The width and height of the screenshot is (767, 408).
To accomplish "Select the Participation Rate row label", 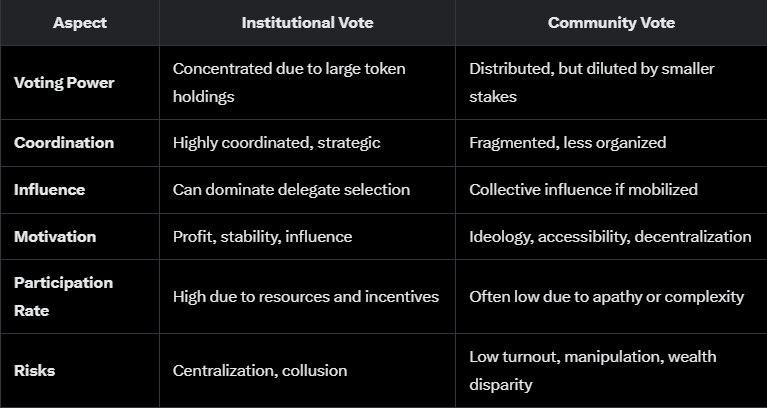I will (64, 296).
